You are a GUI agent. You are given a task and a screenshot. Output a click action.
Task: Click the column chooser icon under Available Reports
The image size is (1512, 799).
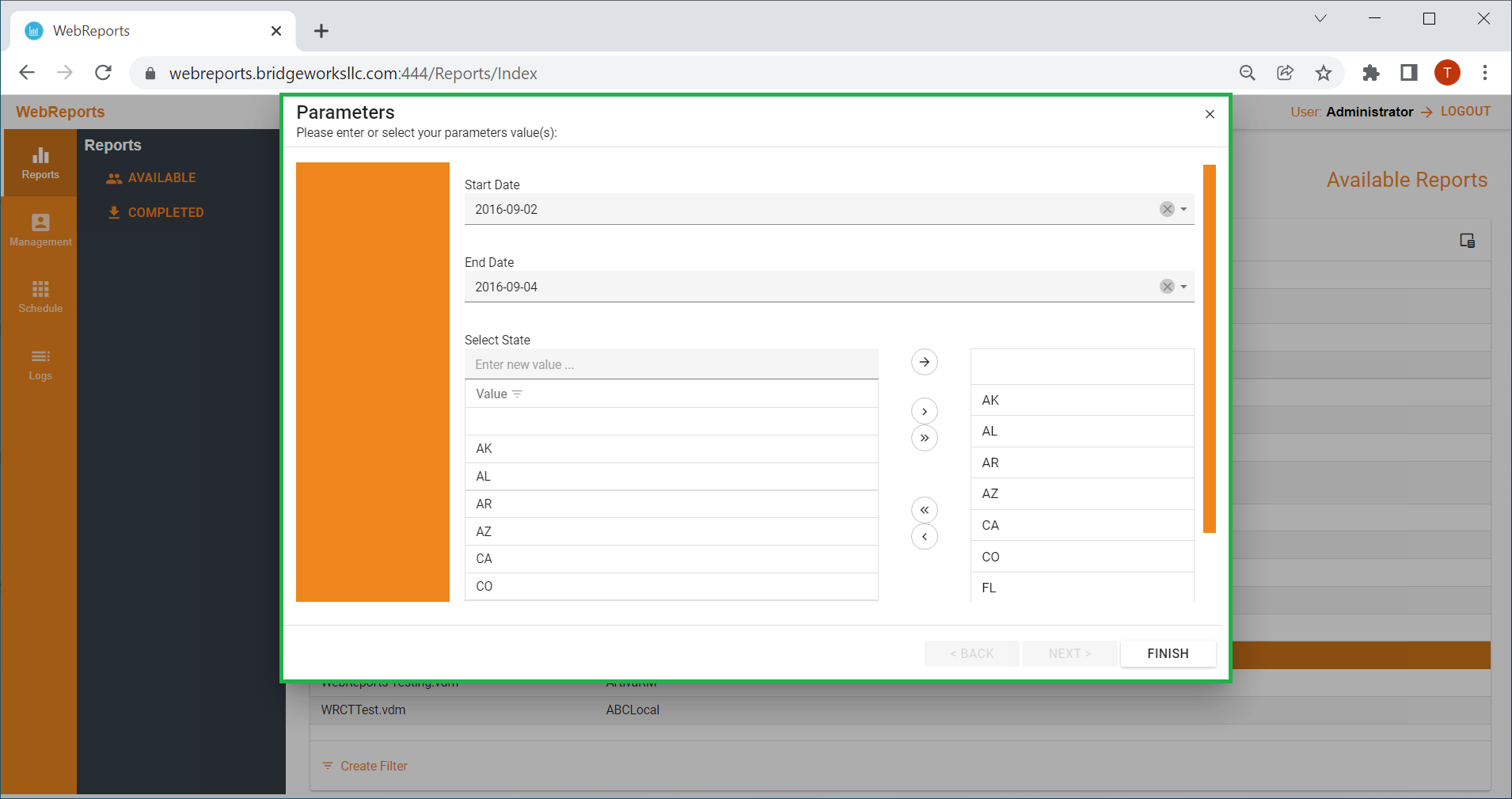[1467, 241]
